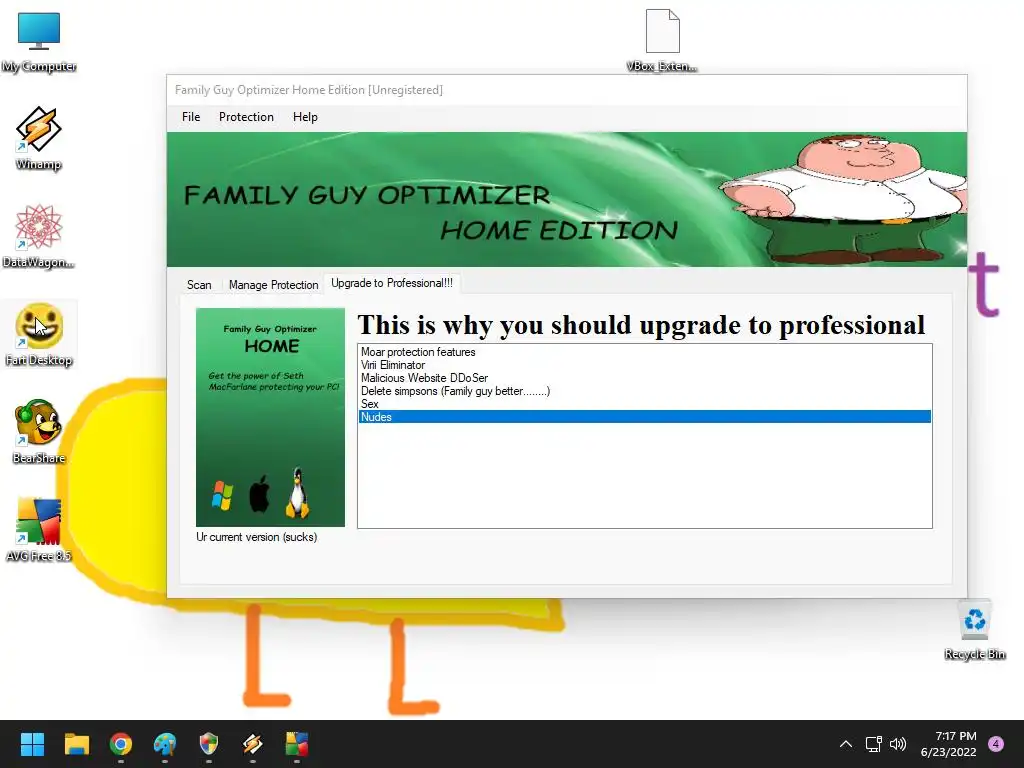The image size is (1024, 768).
Task: Select the 'Sex' list item
Action: click(645, 404)
